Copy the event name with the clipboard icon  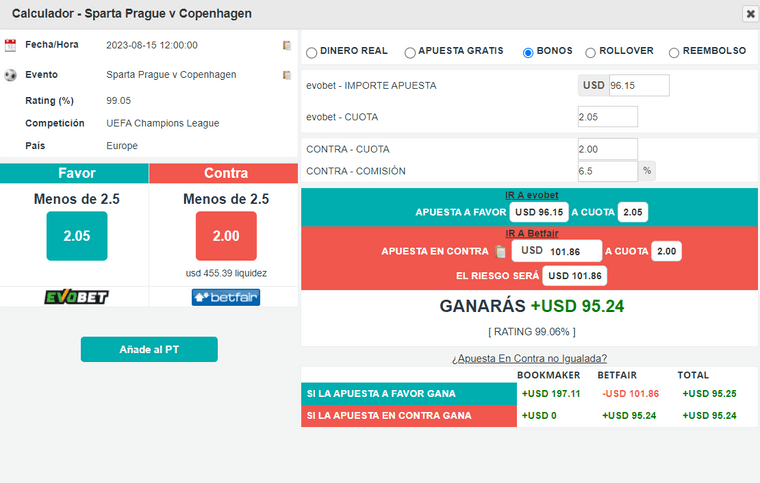287,75
